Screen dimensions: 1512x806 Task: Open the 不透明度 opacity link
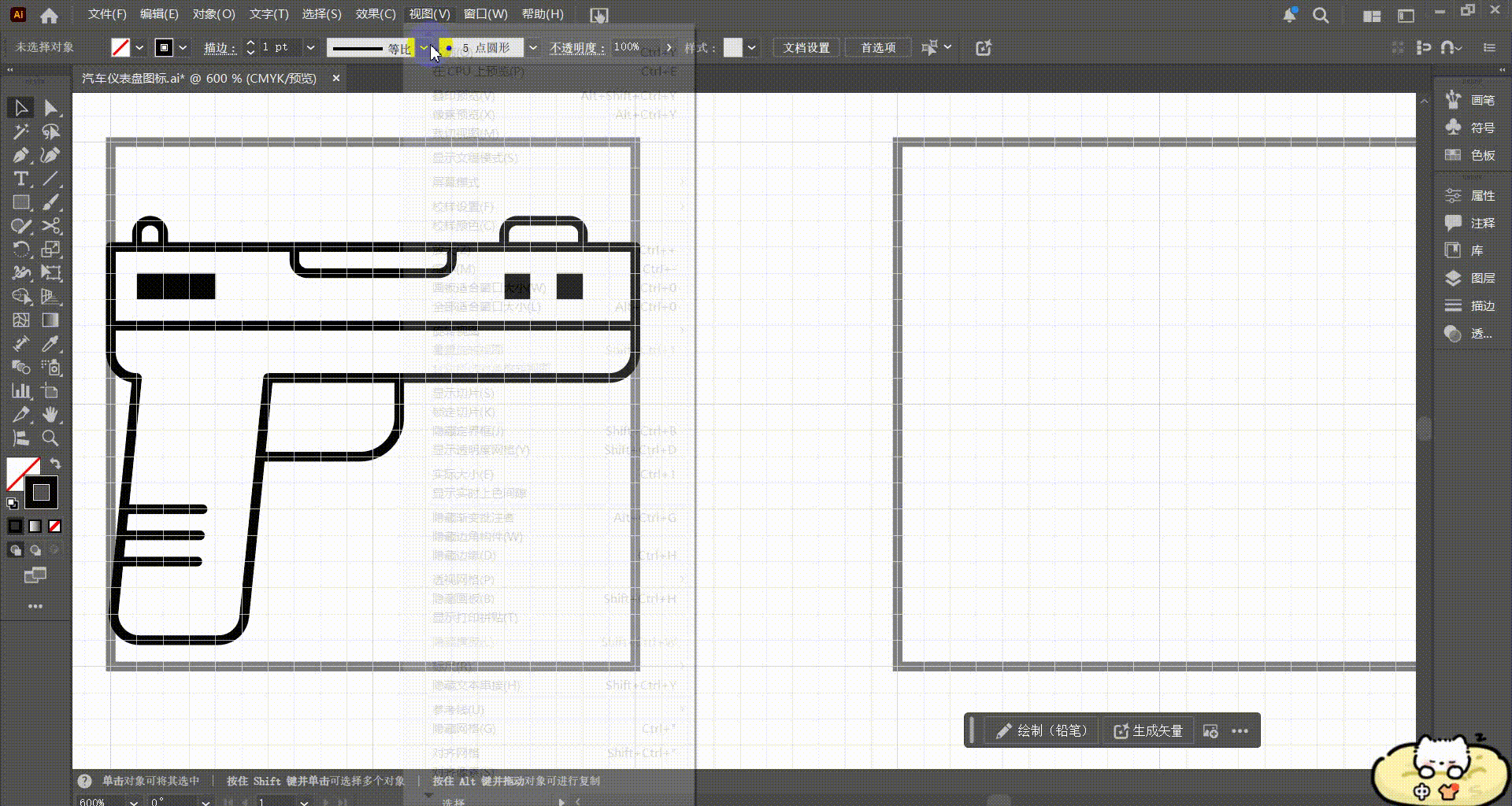pos(577,48)
